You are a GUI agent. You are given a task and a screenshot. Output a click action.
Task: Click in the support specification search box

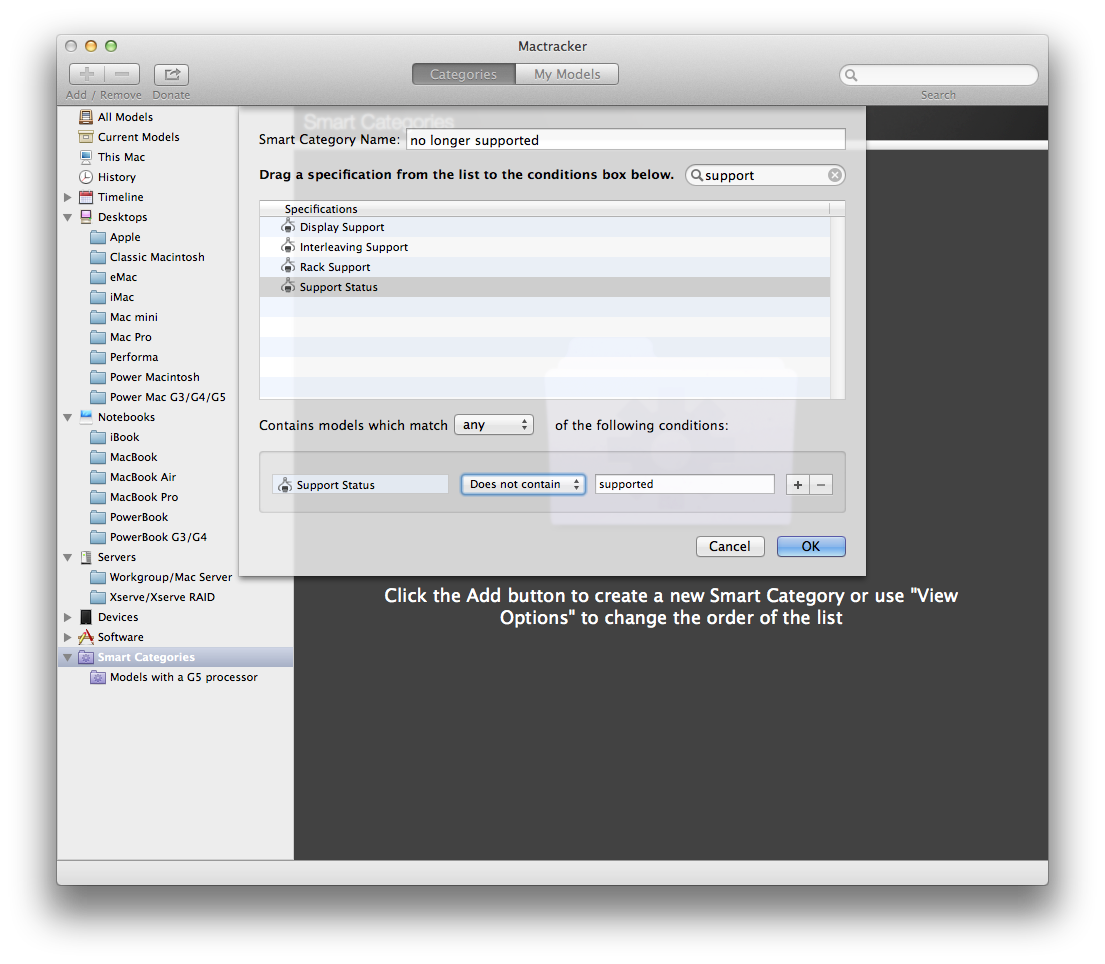765,175
